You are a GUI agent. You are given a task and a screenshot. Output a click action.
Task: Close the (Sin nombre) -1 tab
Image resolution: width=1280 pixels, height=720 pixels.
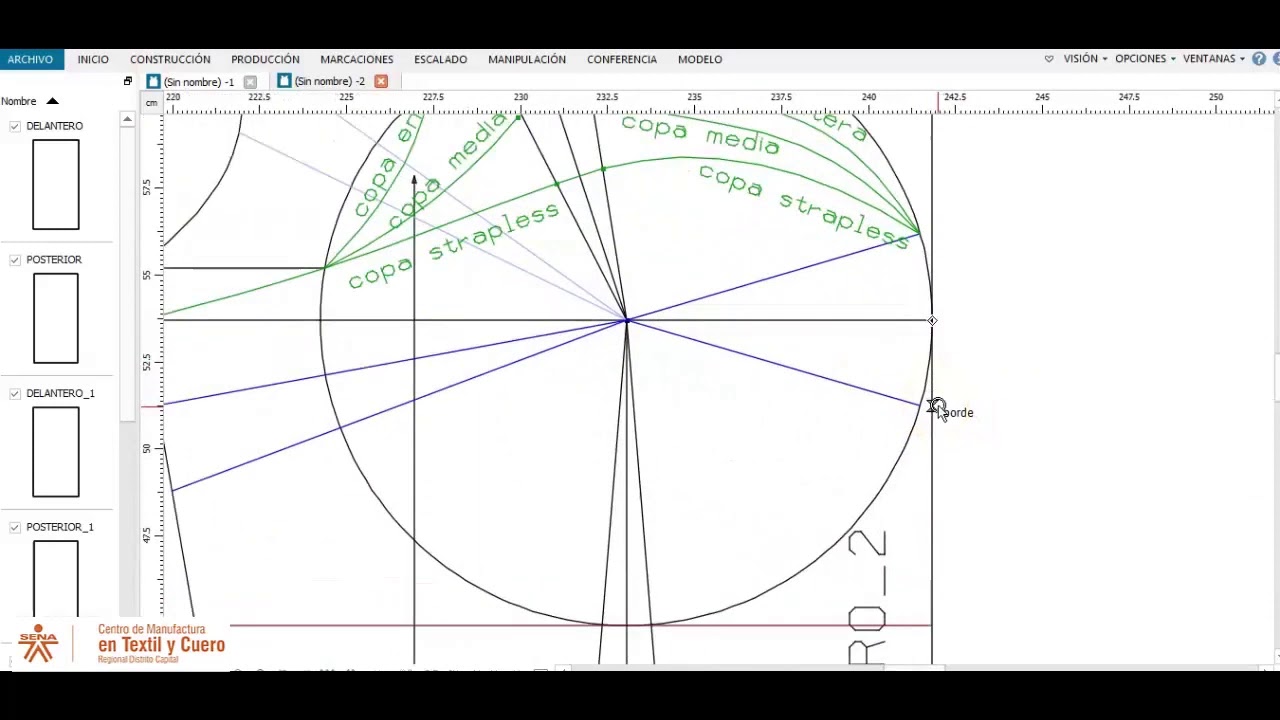(x=250, y=82)
